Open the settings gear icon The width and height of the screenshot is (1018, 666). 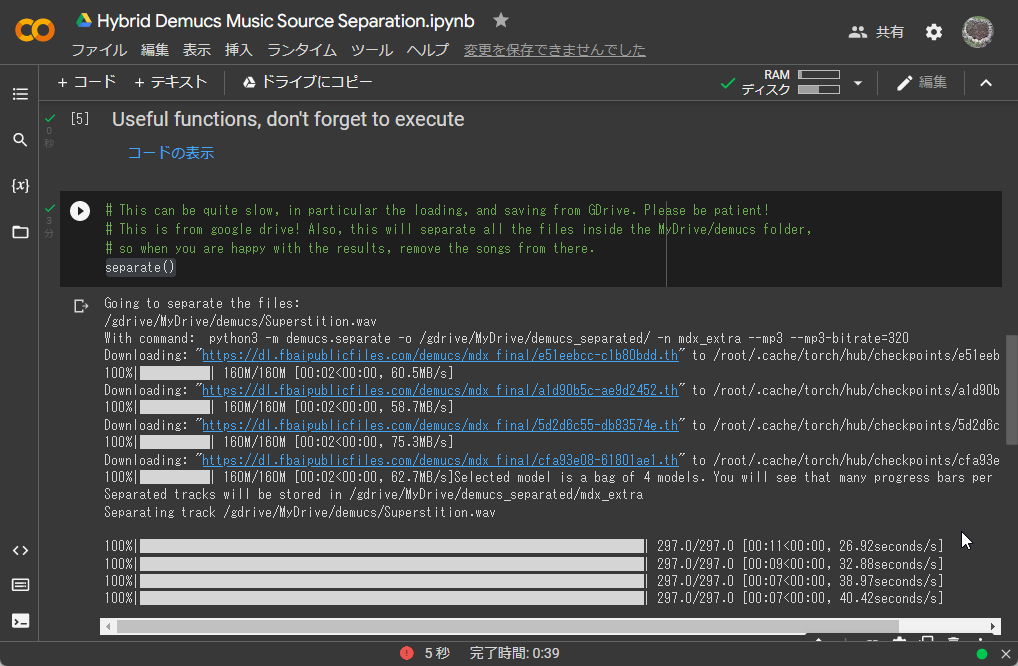933,32
